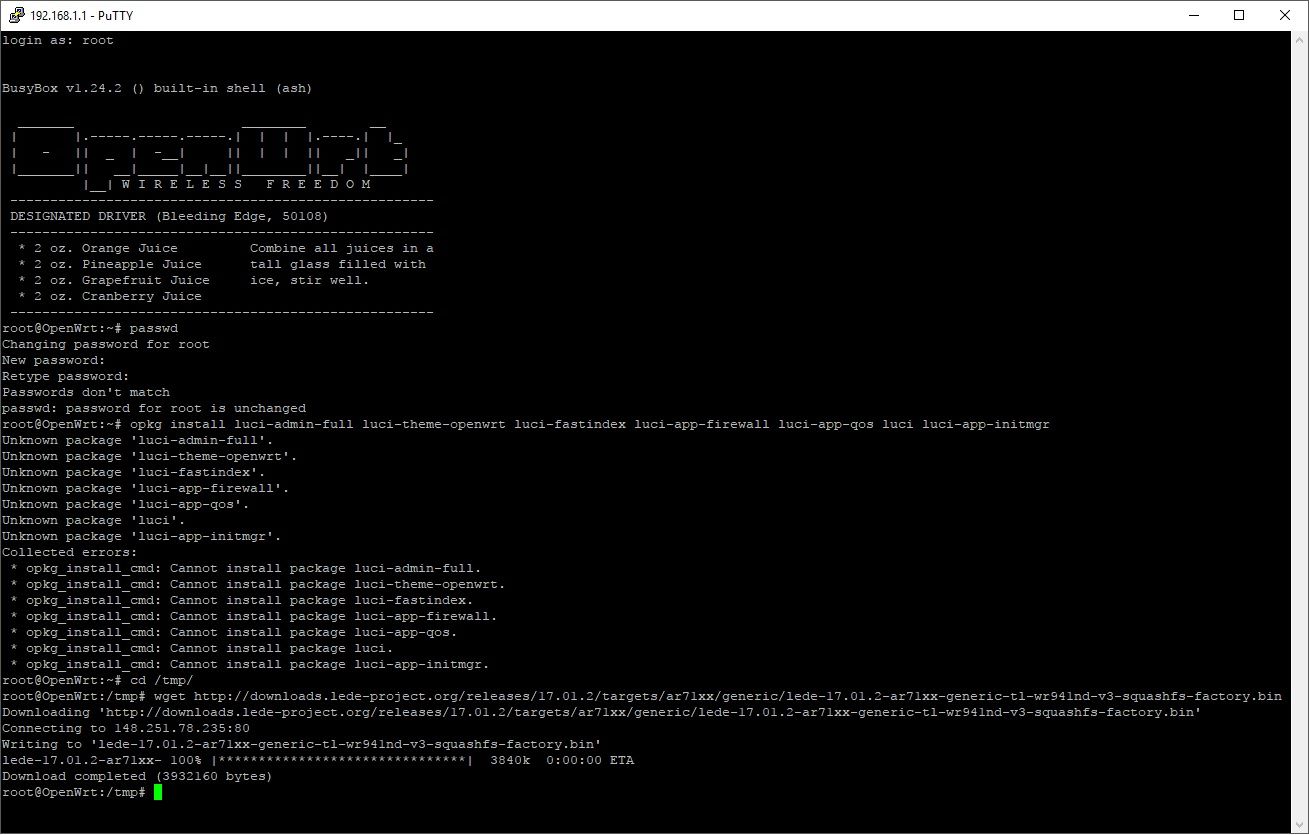The width and height of the screenshot is (1309, 835).
Task: Click "Unknown package 'luci-app-qos'." line
Action: pos(126,505)
